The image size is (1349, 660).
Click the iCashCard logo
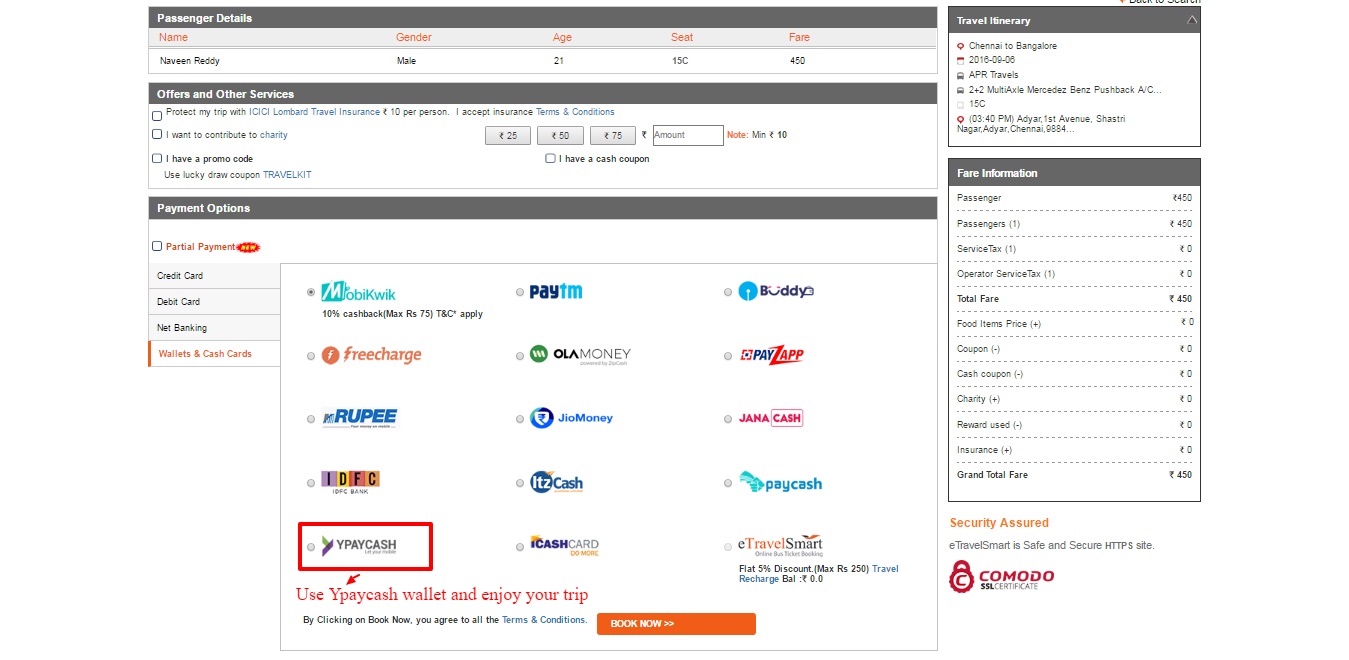564,546
